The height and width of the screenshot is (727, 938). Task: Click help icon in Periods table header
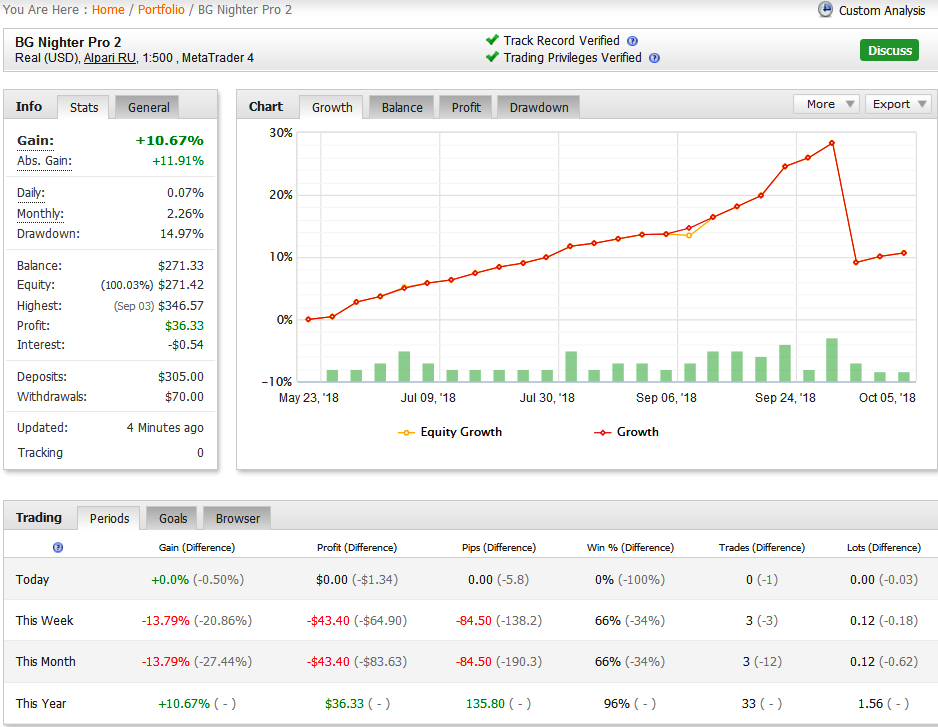(x=58, y=547)
